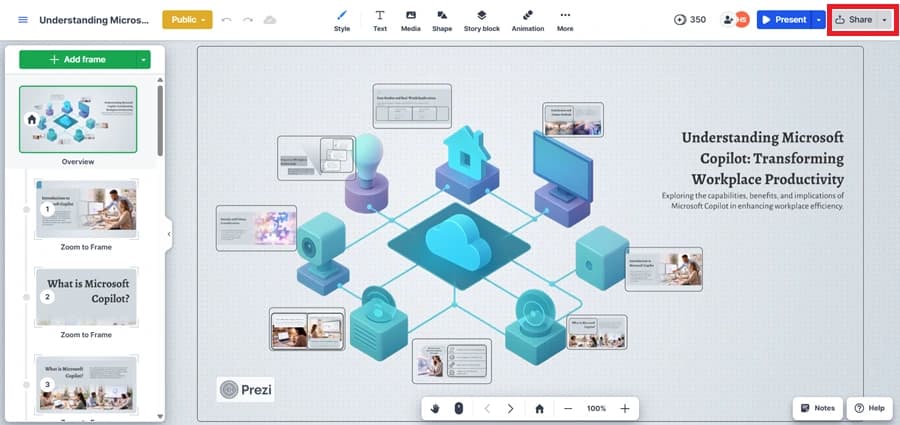This screenshot has width=900, height=425.
Task: Click the 100% zoom level
Action: [596, 408]
